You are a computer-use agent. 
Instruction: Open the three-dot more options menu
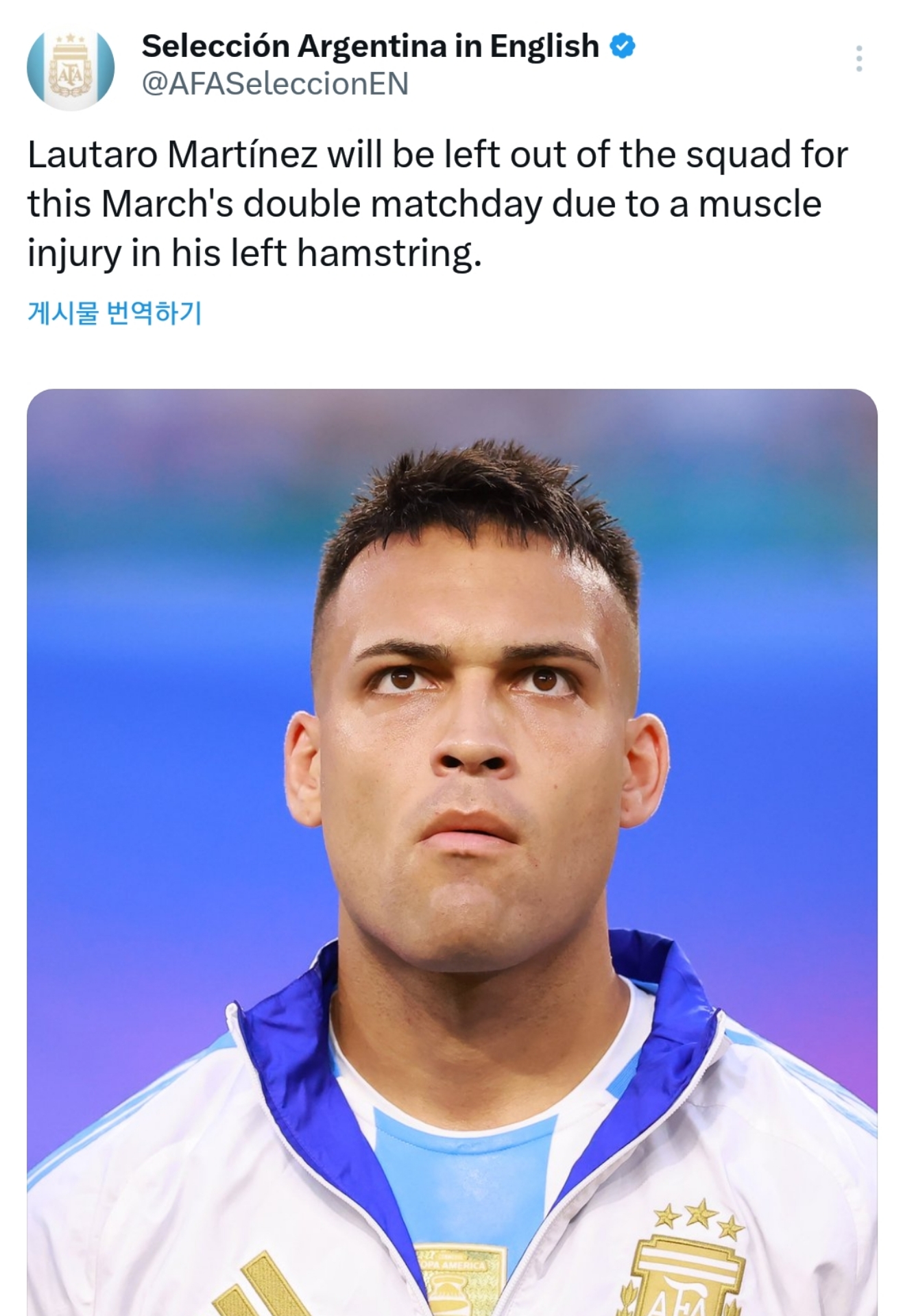[858, 59]
